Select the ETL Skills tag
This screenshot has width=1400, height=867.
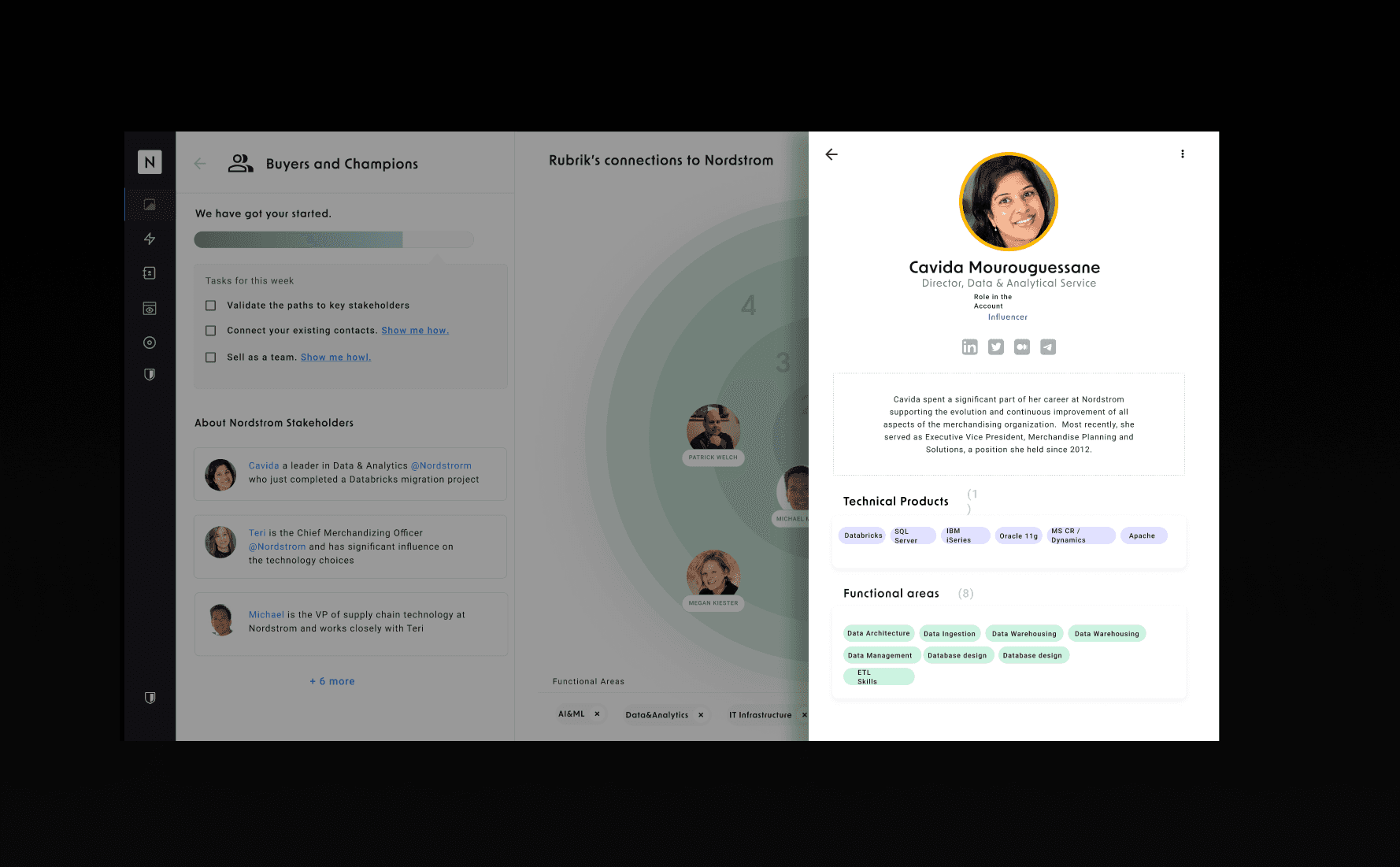[x=879, y=676]
